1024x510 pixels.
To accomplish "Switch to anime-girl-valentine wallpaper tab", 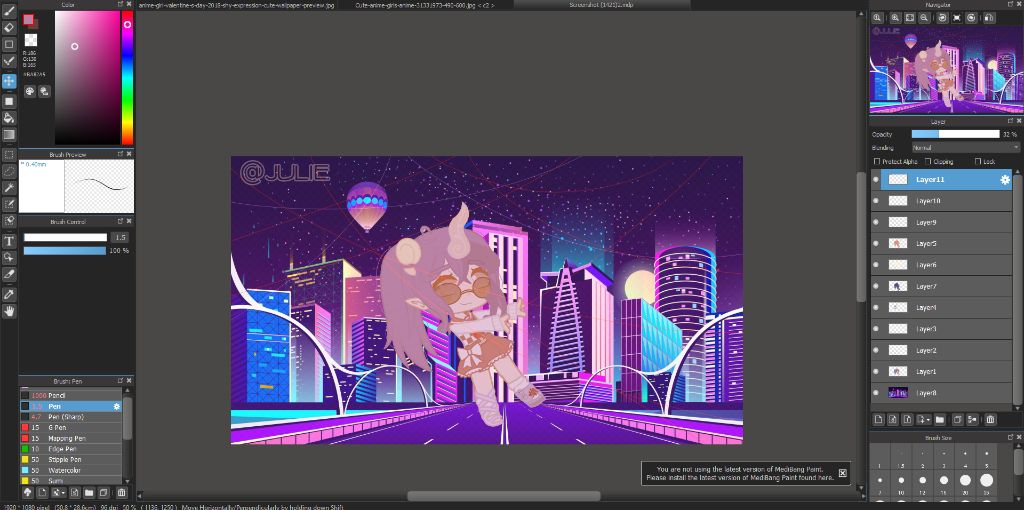I will (x=238, y=5).
